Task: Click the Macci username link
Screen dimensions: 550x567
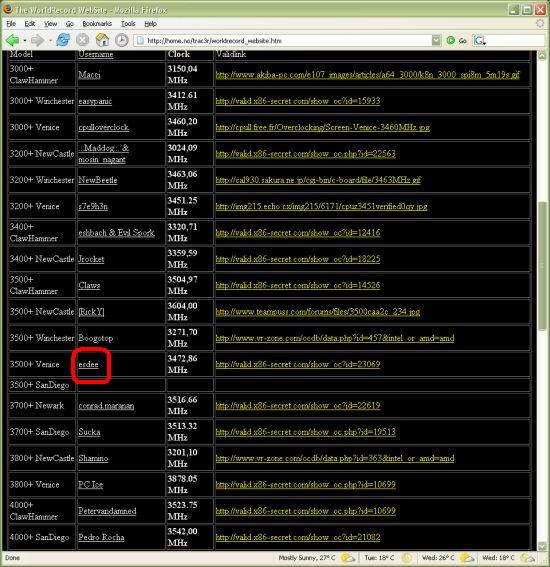Action: pos(89,74)
